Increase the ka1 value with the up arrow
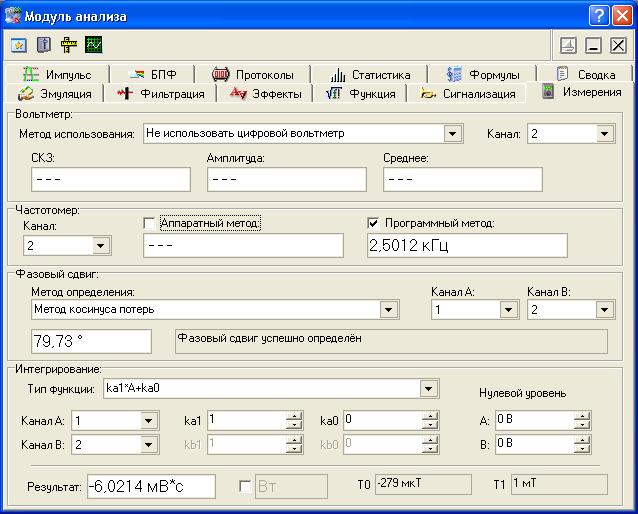This screenshot has height=514, width=638. pos(292,416)
